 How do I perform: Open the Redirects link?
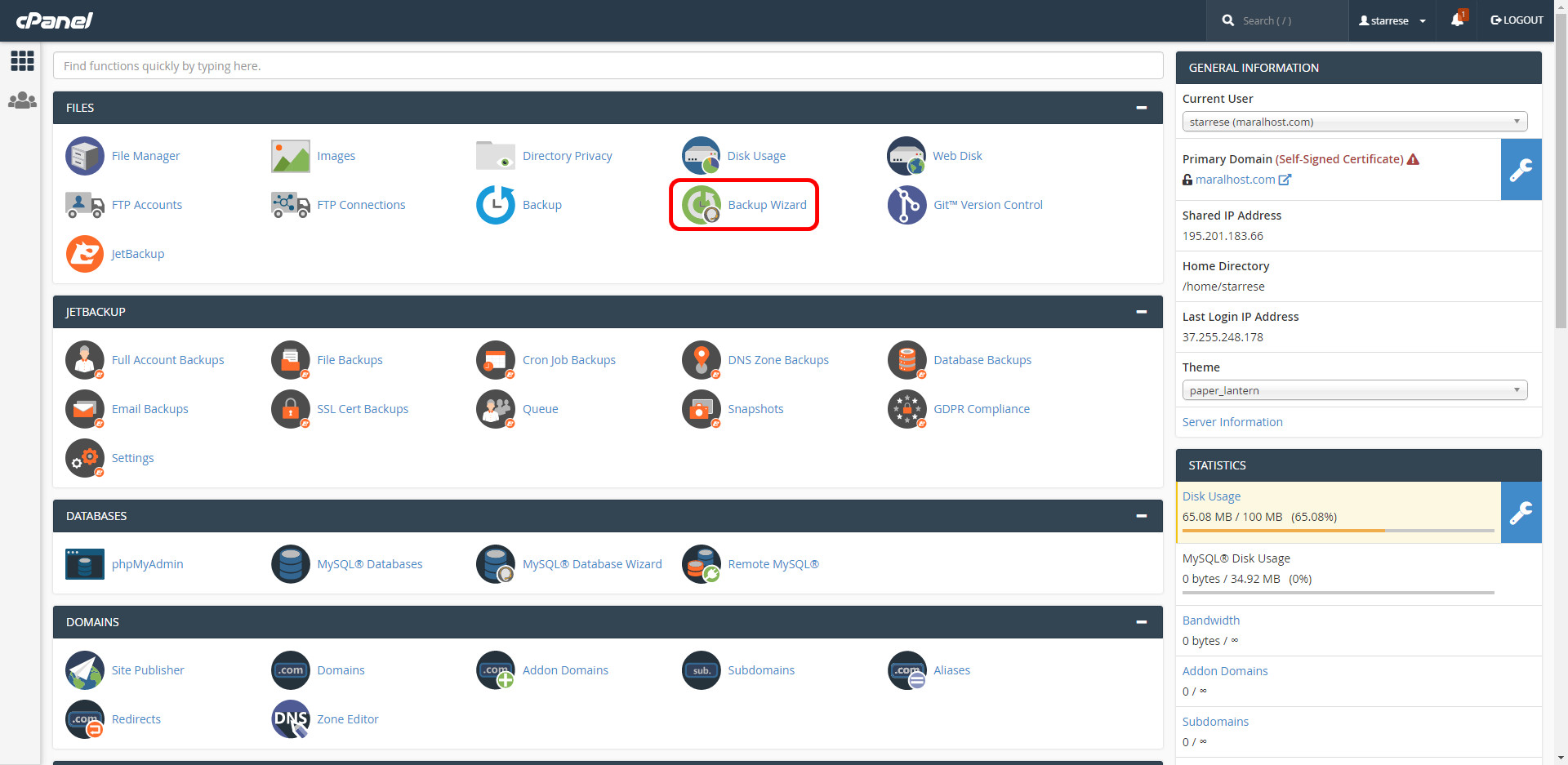click(x=136, y=719)
